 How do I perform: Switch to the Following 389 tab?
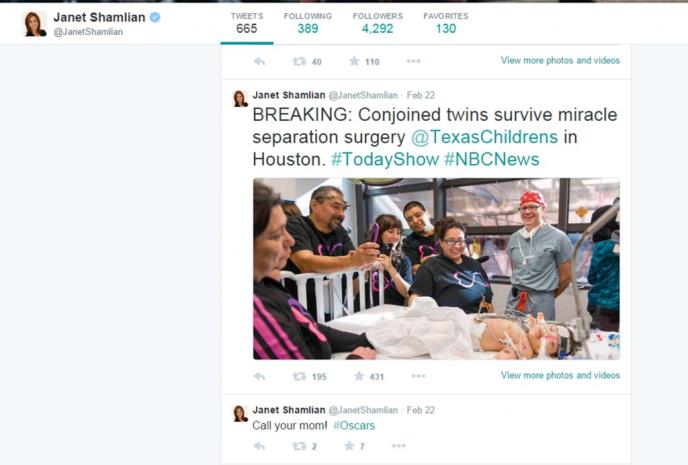308,23
